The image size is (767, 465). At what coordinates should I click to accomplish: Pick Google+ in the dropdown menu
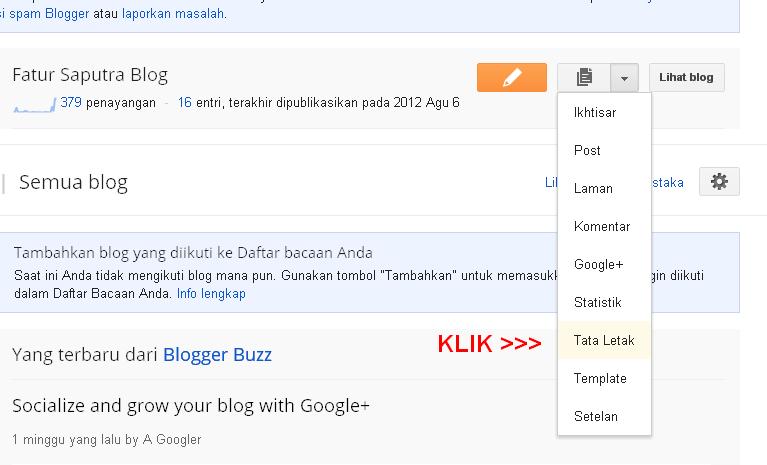tap(604, 265)
